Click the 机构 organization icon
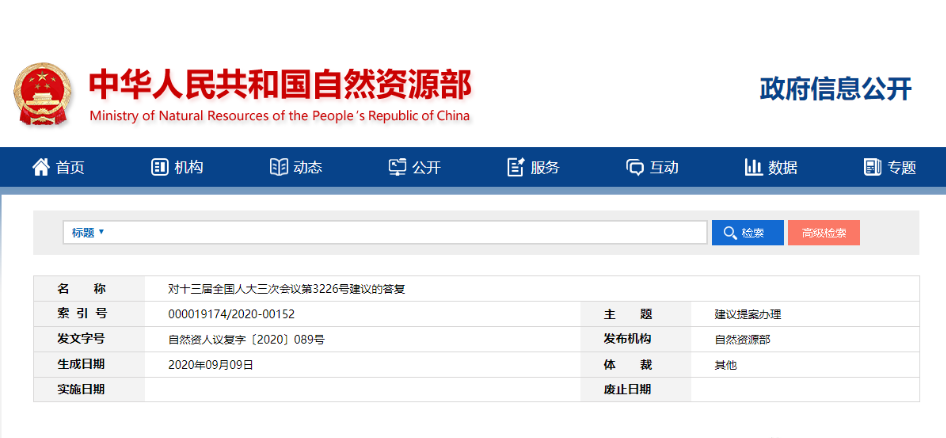Viewport: 946px width, 438px height. coord(159,167)
